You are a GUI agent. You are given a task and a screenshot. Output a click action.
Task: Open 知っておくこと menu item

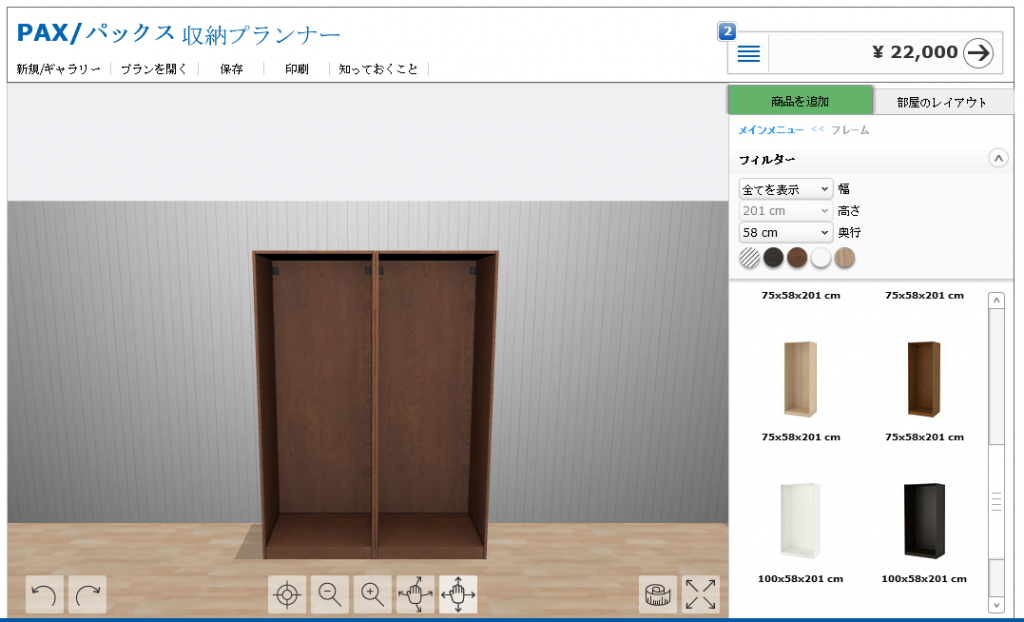point(378,69)
